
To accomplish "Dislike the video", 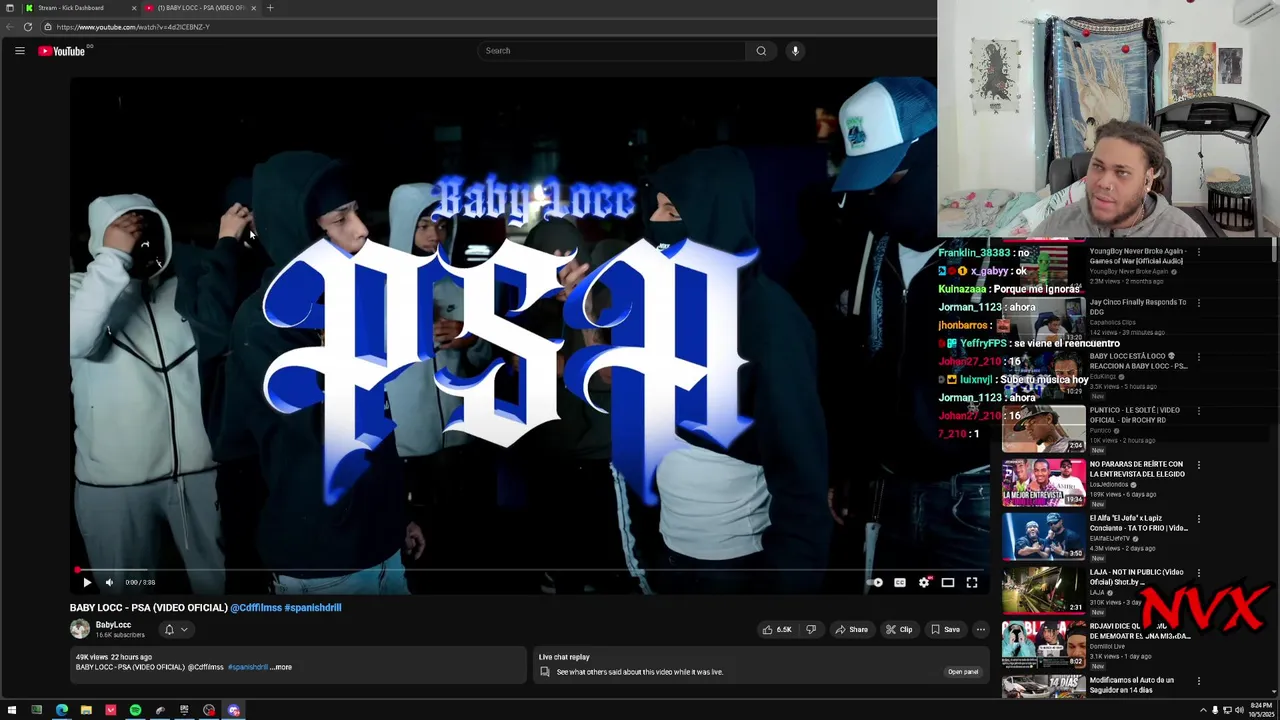I will [811, 629].
